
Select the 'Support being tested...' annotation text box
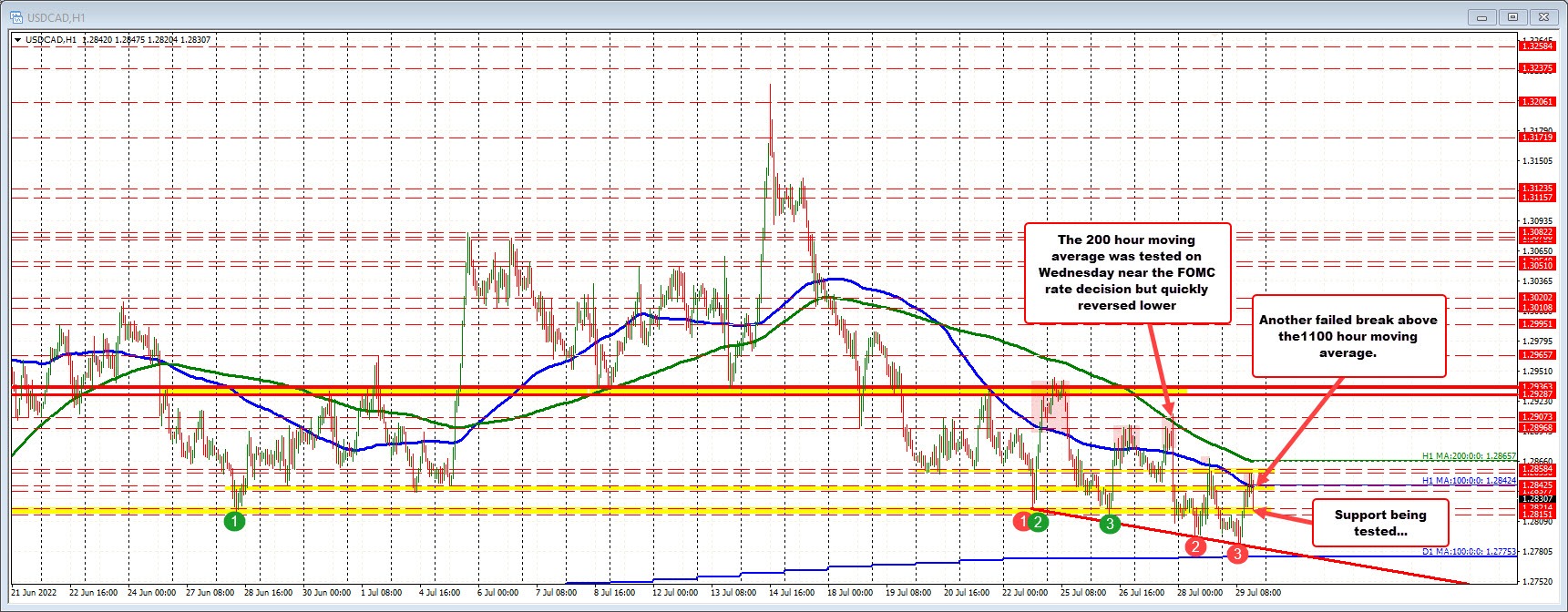[1380, 523]
